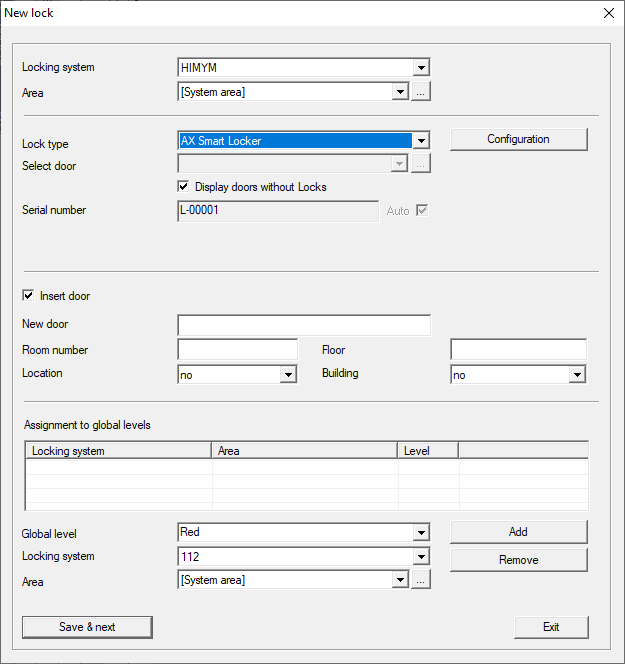625x664 pixels.
Task: Toggle Display doors without Locks checkbox
Action: coord(184,187)
